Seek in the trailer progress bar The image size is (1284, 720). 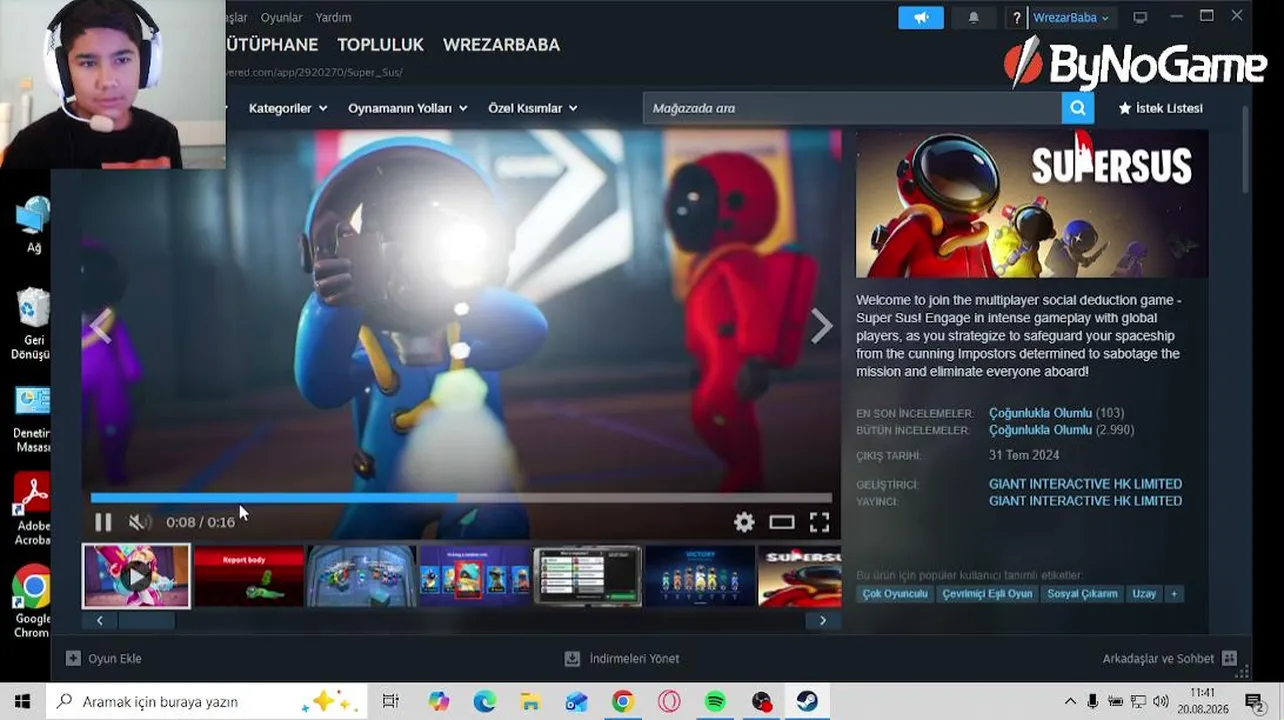pyautogui.click(x=461, y=497)
